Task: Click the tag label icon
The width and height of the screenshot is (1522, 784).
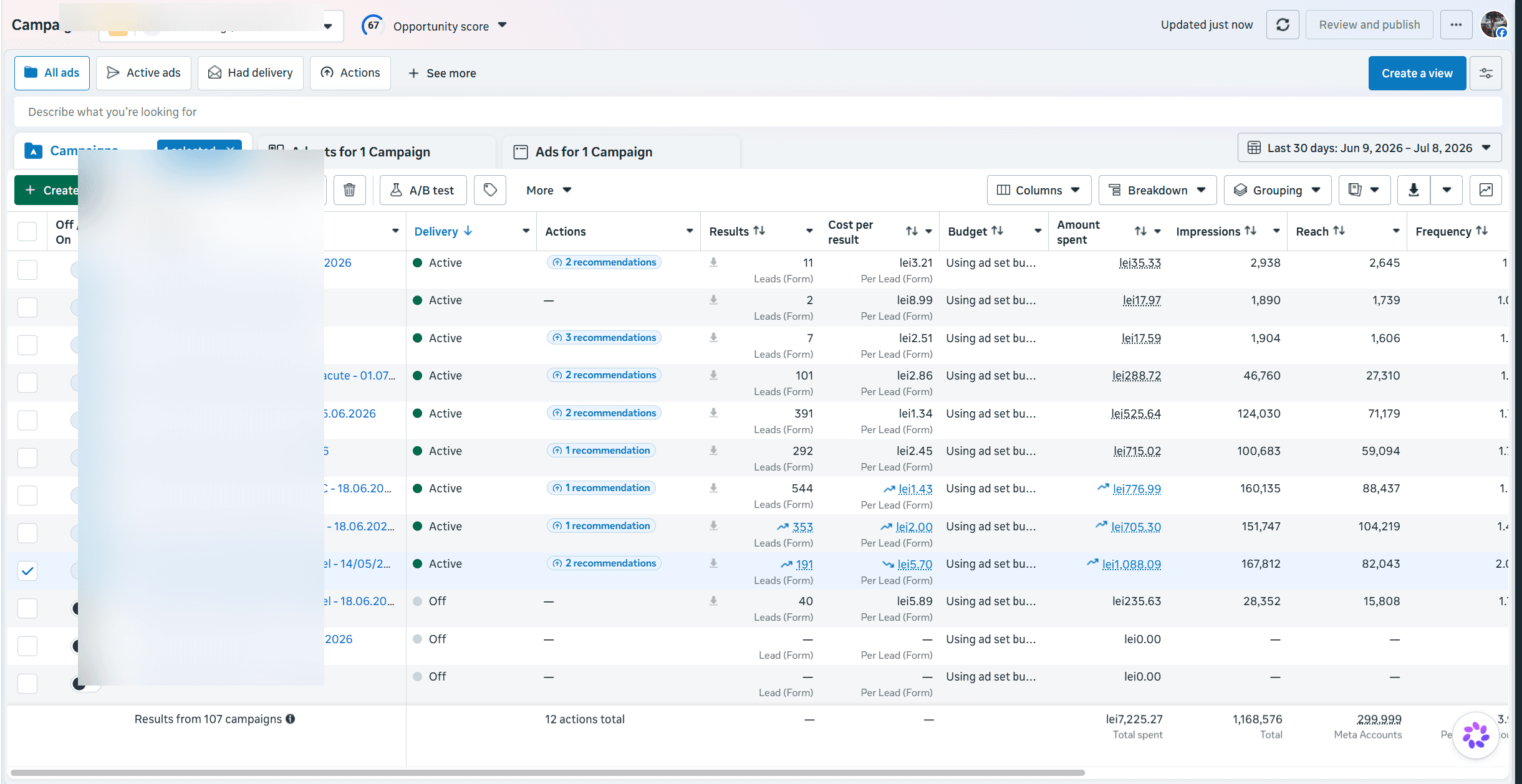Action: (x=490, y=190)
